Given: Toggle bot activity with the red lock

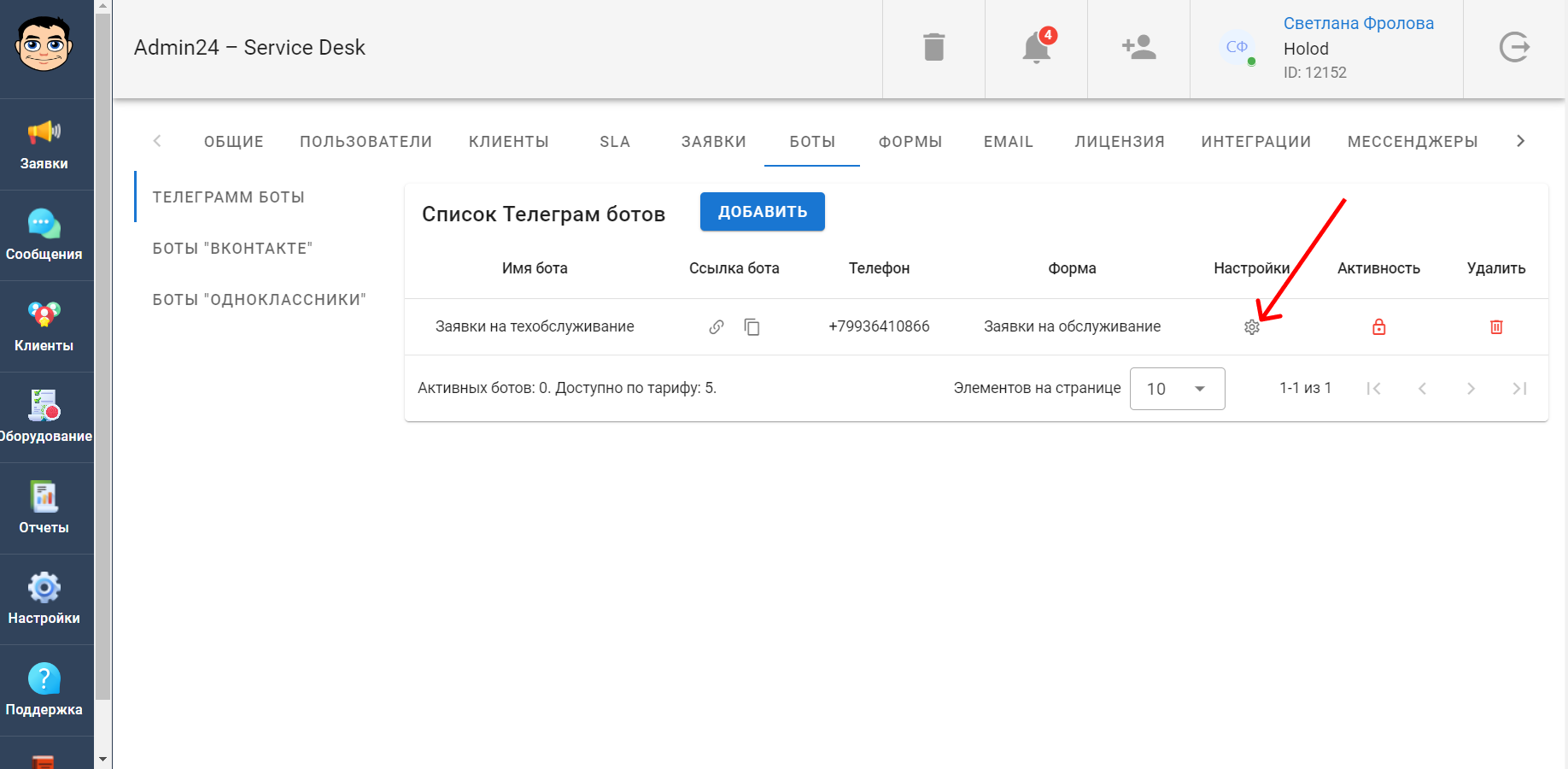Looking at the screenshot, I should tap(1379, 326).
